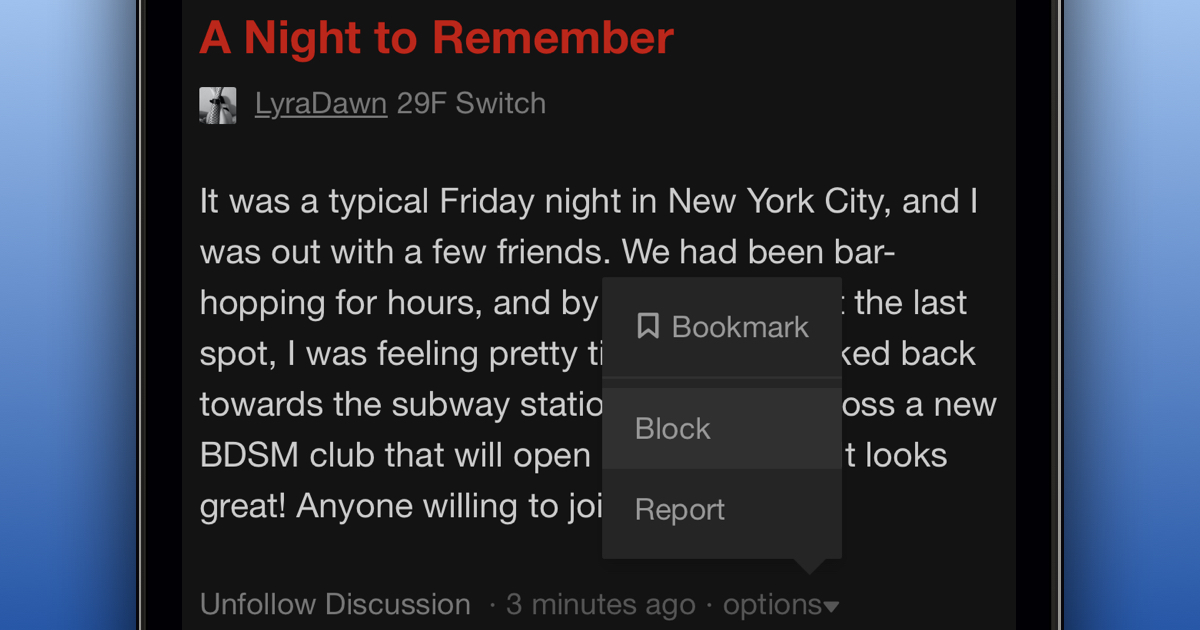Click the 29F Switch role label

pyautogui.click(x=470, y=103)
